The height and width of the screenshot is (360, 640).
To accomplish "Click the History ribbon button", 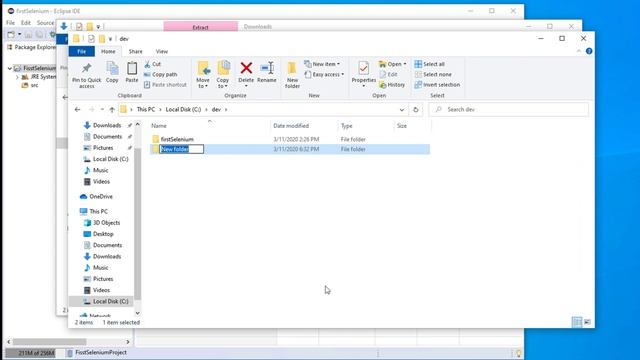I will tap(392, 85).
